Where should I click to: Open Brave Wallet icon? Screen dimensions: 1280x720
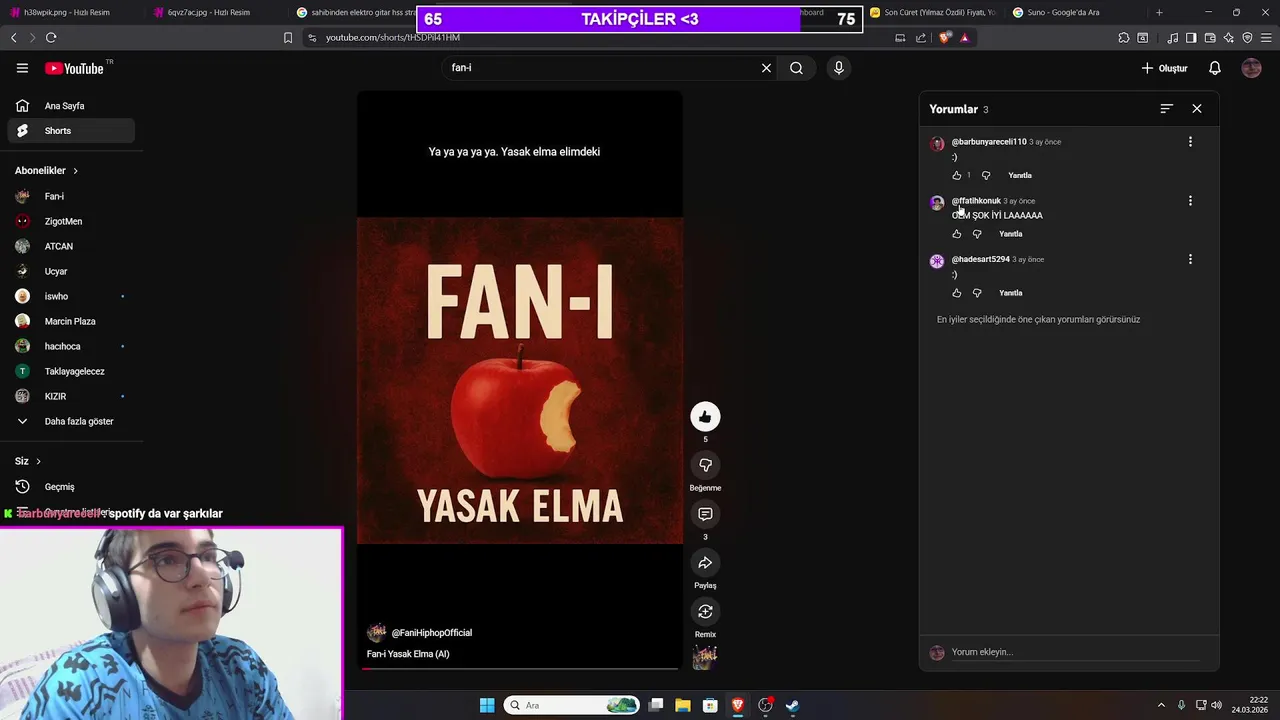[x=1210, y=37]
